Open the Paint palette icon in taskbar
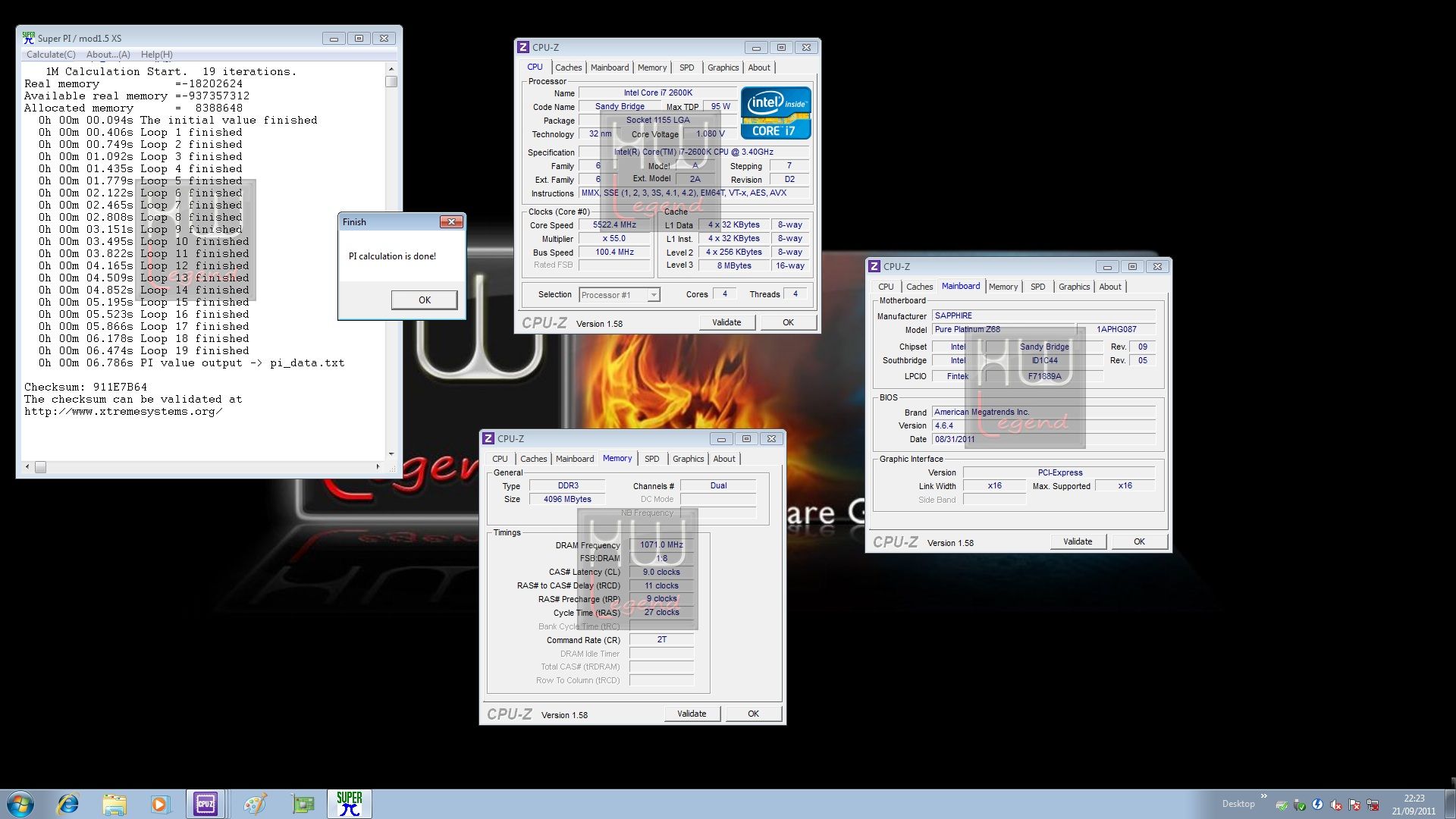The image size is (1456, 819). click(255, 804)
